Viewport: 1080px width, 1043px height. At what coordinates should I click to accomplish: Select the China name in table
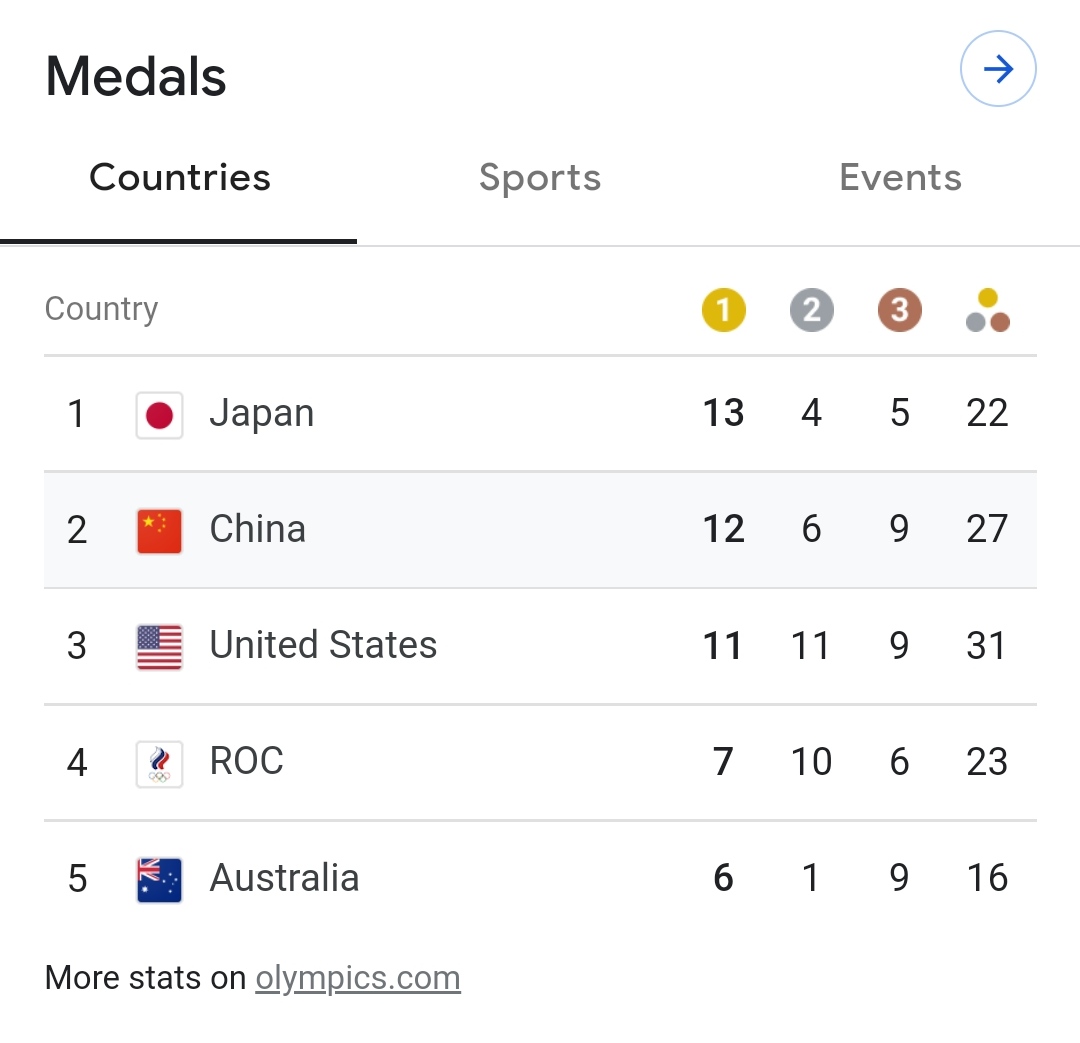pyautogui.click(x=257, y=529)
